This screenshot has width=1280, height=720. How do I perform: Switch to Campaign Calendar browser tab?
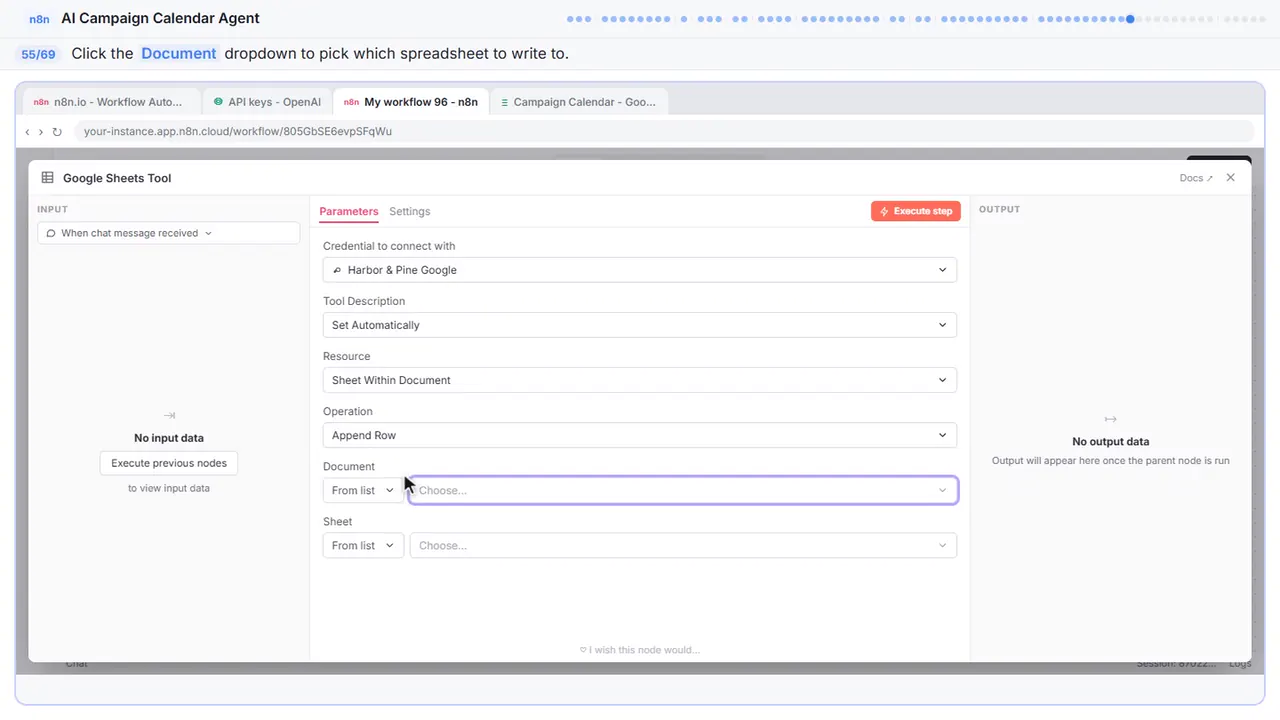click(579, 102)
